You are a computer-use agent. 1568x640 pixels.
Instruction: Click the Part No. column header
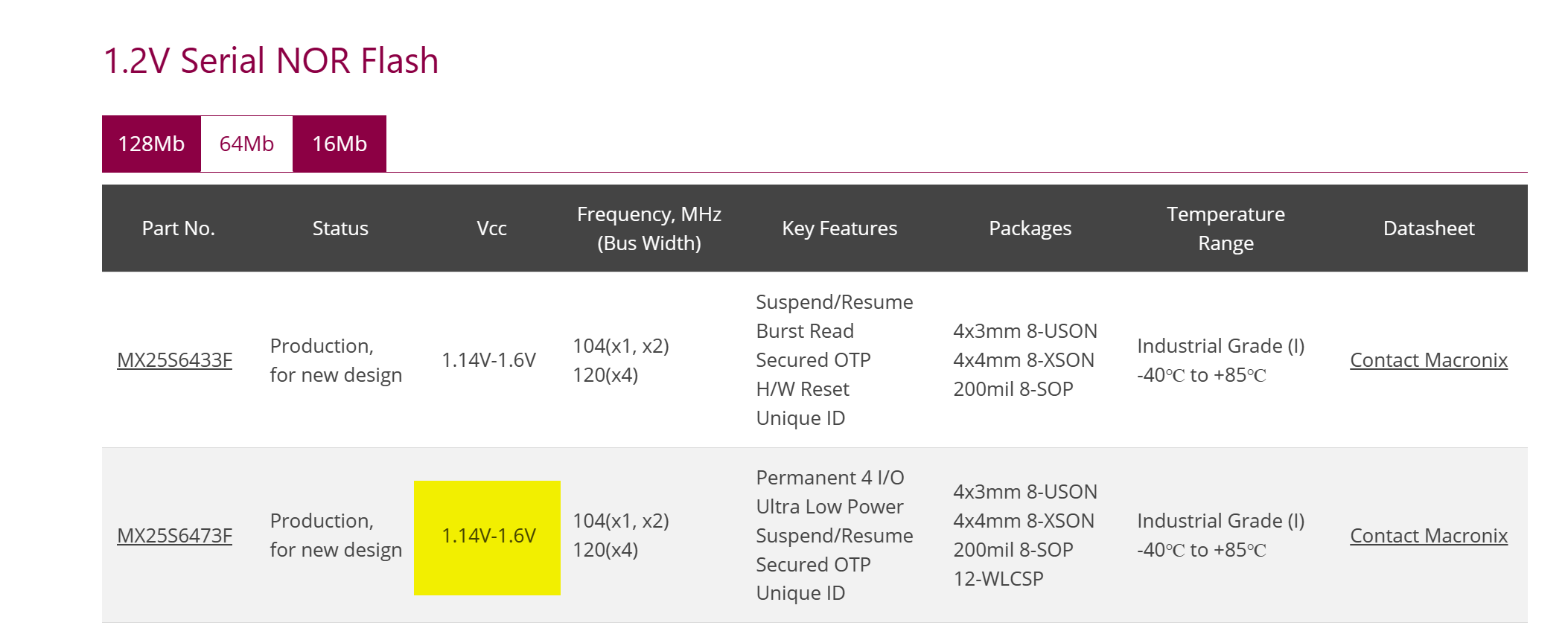tap(178, 228)
